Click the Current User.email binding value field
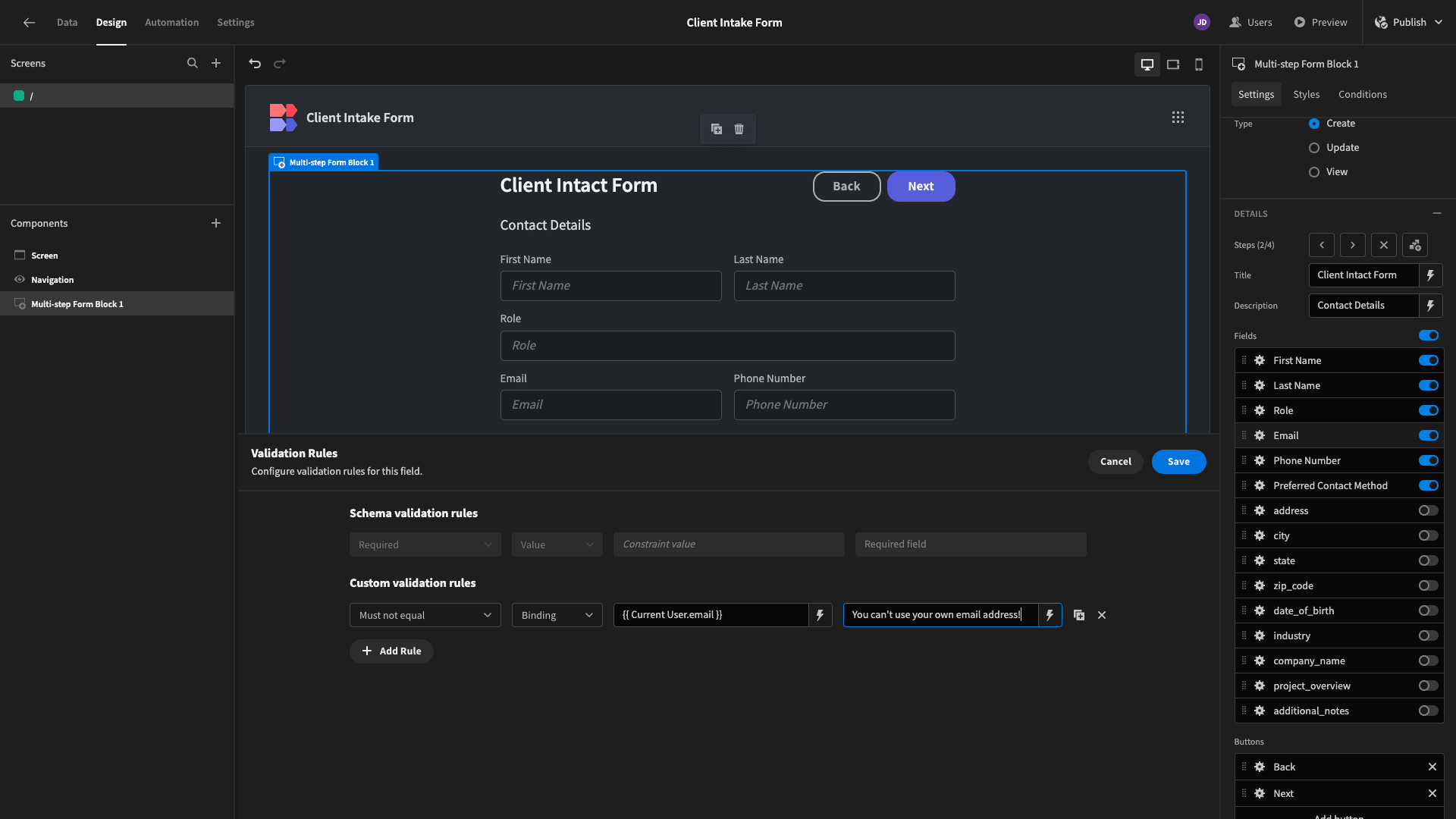 tap(711, 615)
